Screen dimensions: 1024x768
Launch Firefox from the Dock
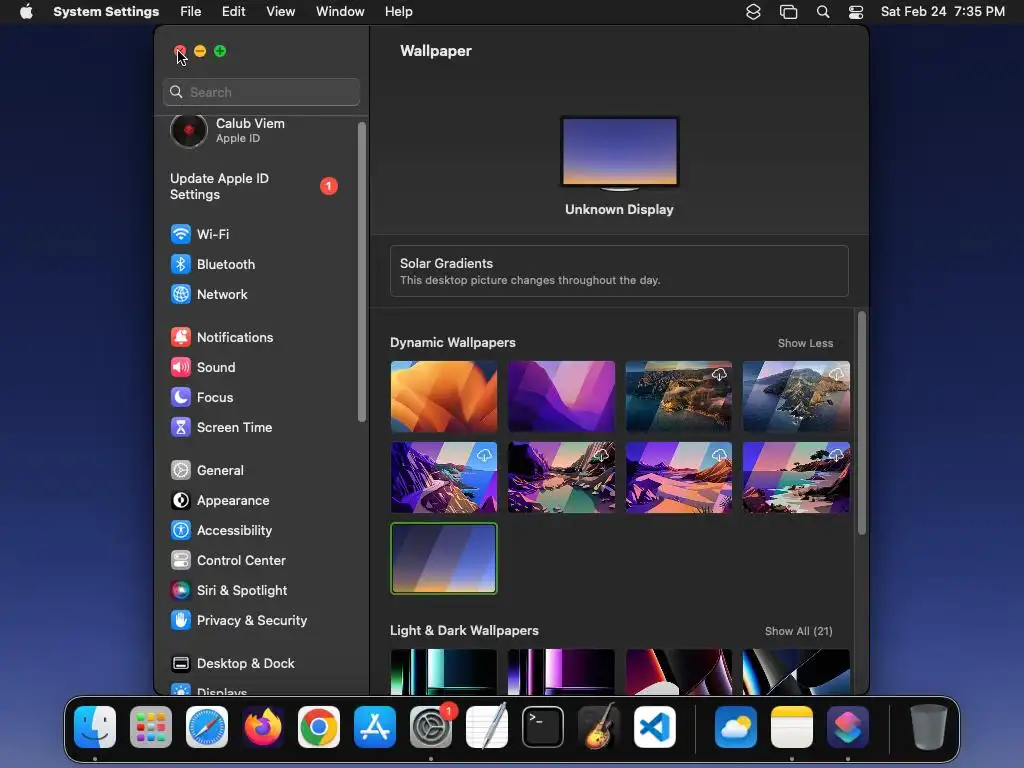263,727
